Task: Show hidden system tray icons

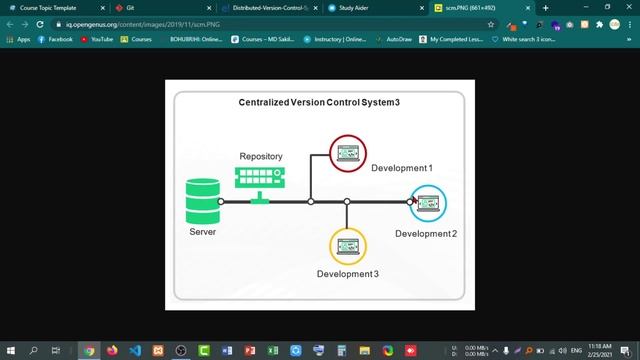Action: coord(495,351)
